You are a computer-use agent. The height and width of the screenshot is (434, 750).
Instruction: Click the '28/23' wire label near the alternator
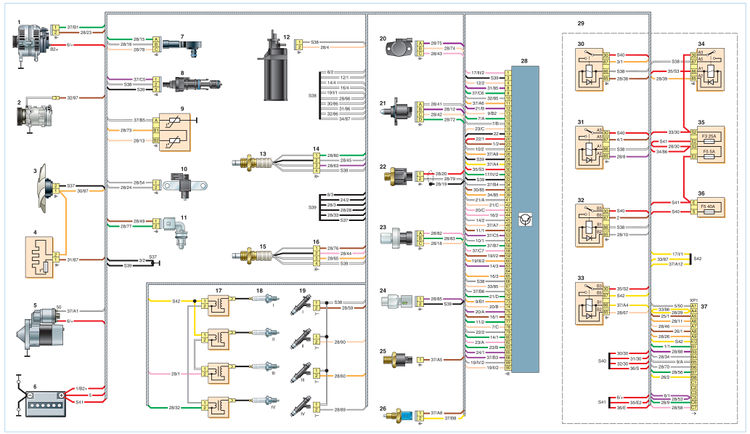tap(86, 33)
